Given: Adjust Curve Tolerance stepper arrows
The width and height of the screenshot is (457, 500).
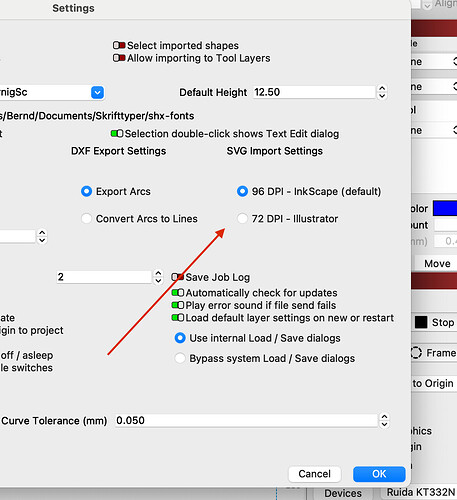Looking at the screenshot, I should click(384, 420).
